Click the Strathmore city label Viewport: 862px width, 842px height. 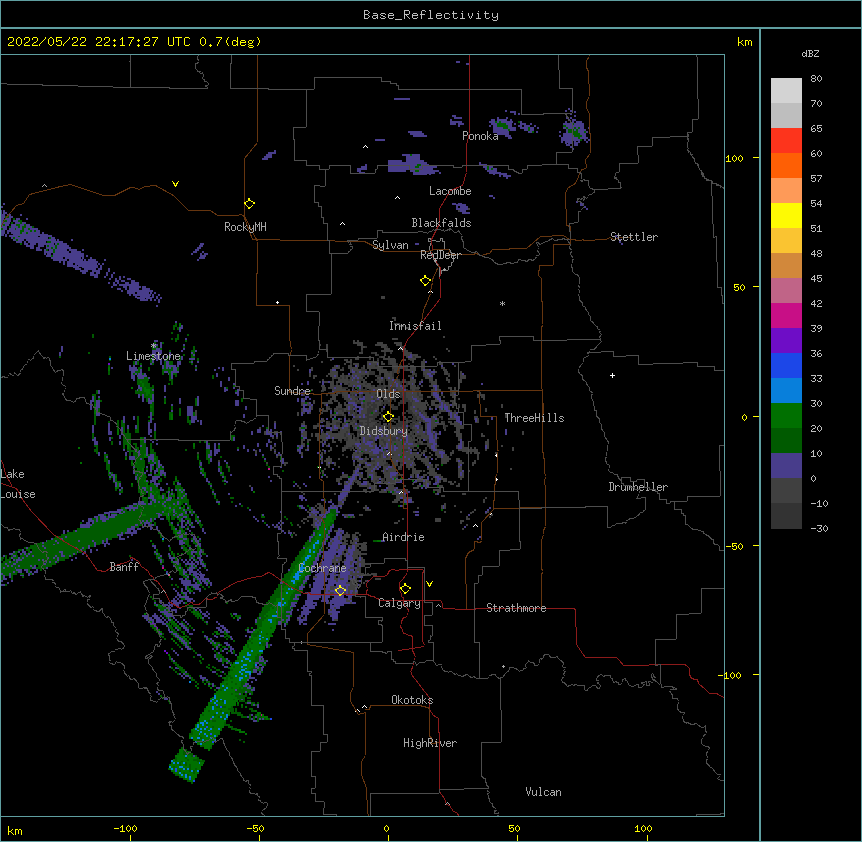pyautogui.click(x=516, y=608)
